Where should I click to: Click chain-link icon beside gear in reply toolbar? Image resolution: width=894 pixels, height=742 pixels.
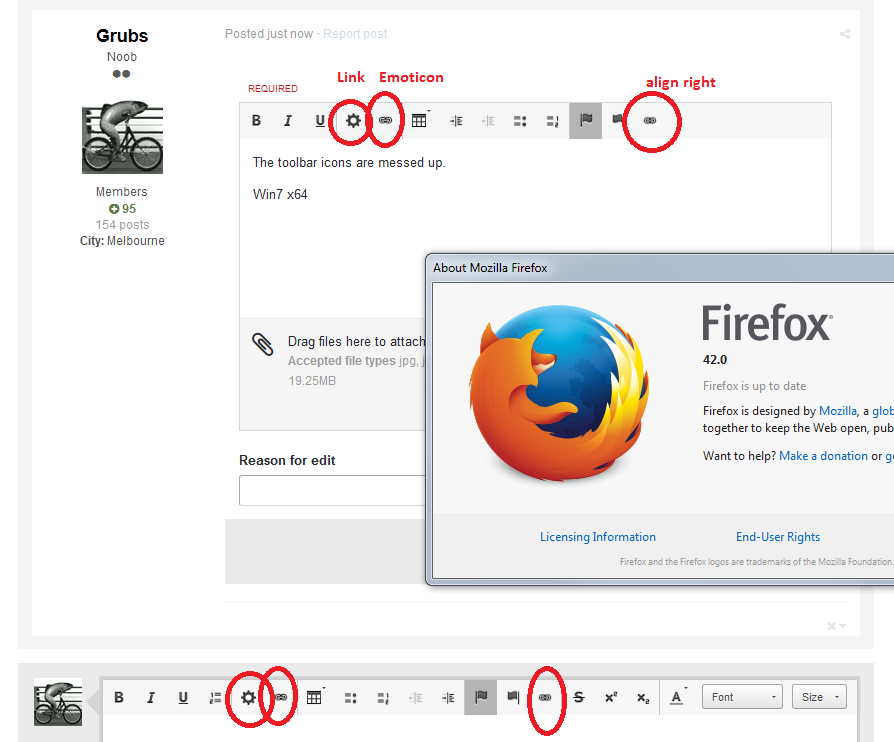(x=281, y=697)
